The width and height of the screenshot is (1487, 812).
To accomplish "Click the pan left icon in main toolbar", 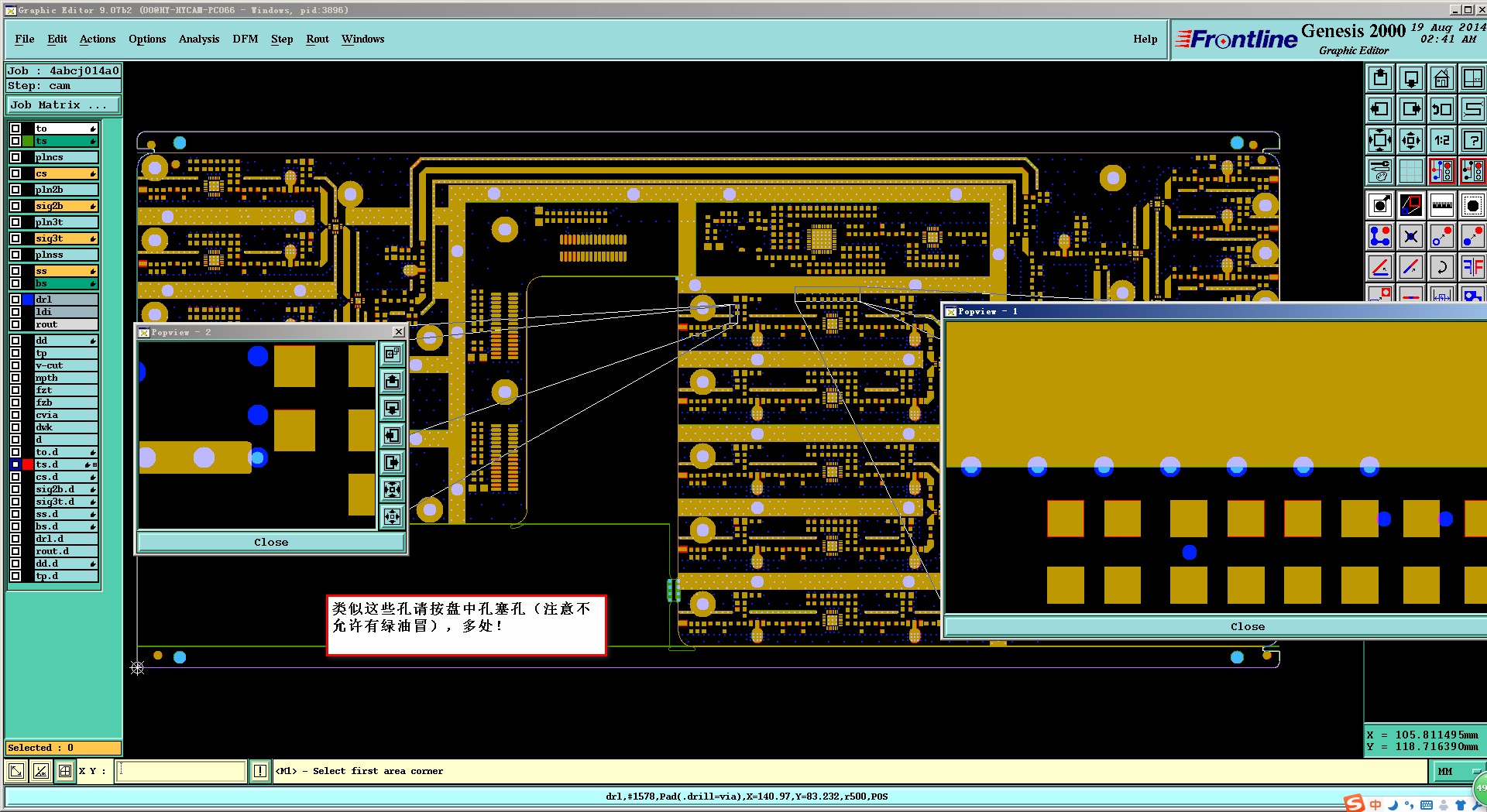I will (x=1380, y=109).
